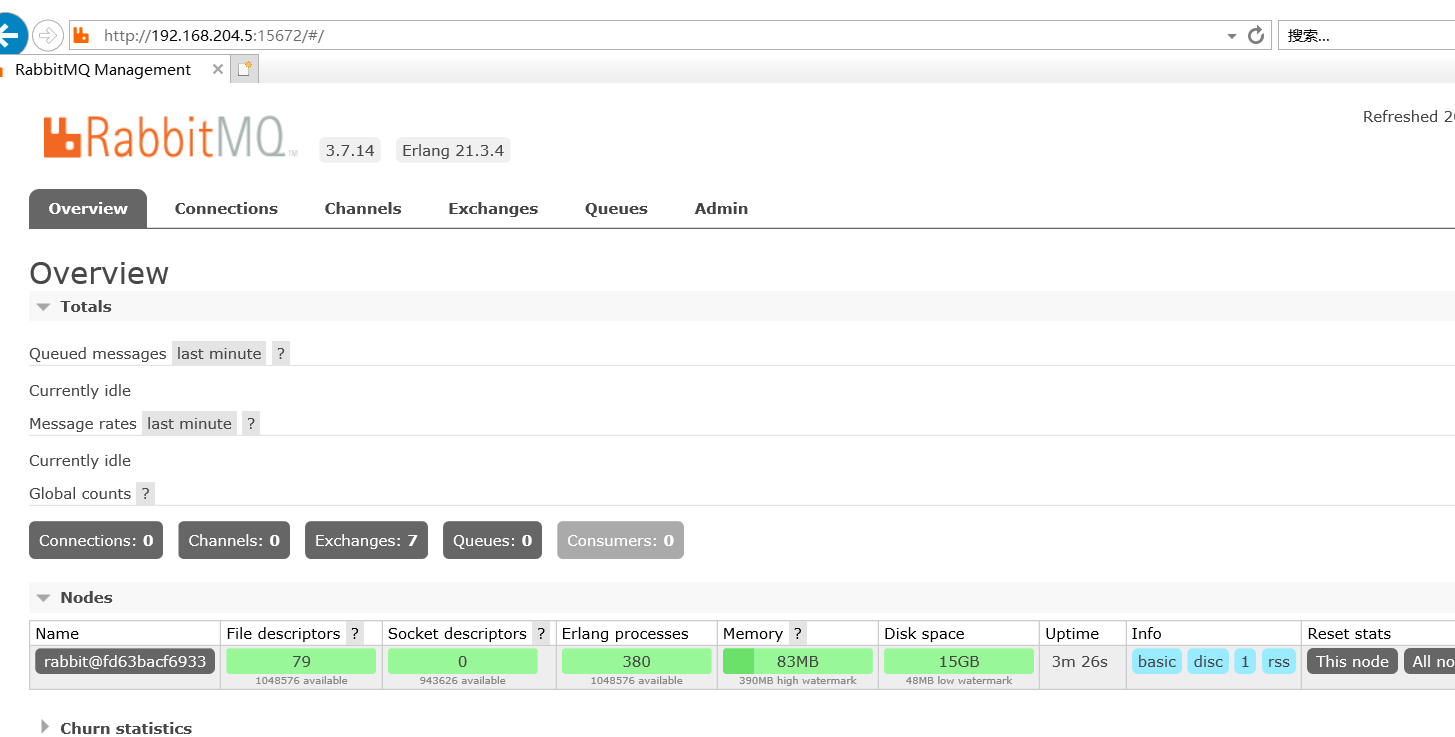1455x737 pixels.
Task: Click the info tag labeled 1
Action: 1245,661
